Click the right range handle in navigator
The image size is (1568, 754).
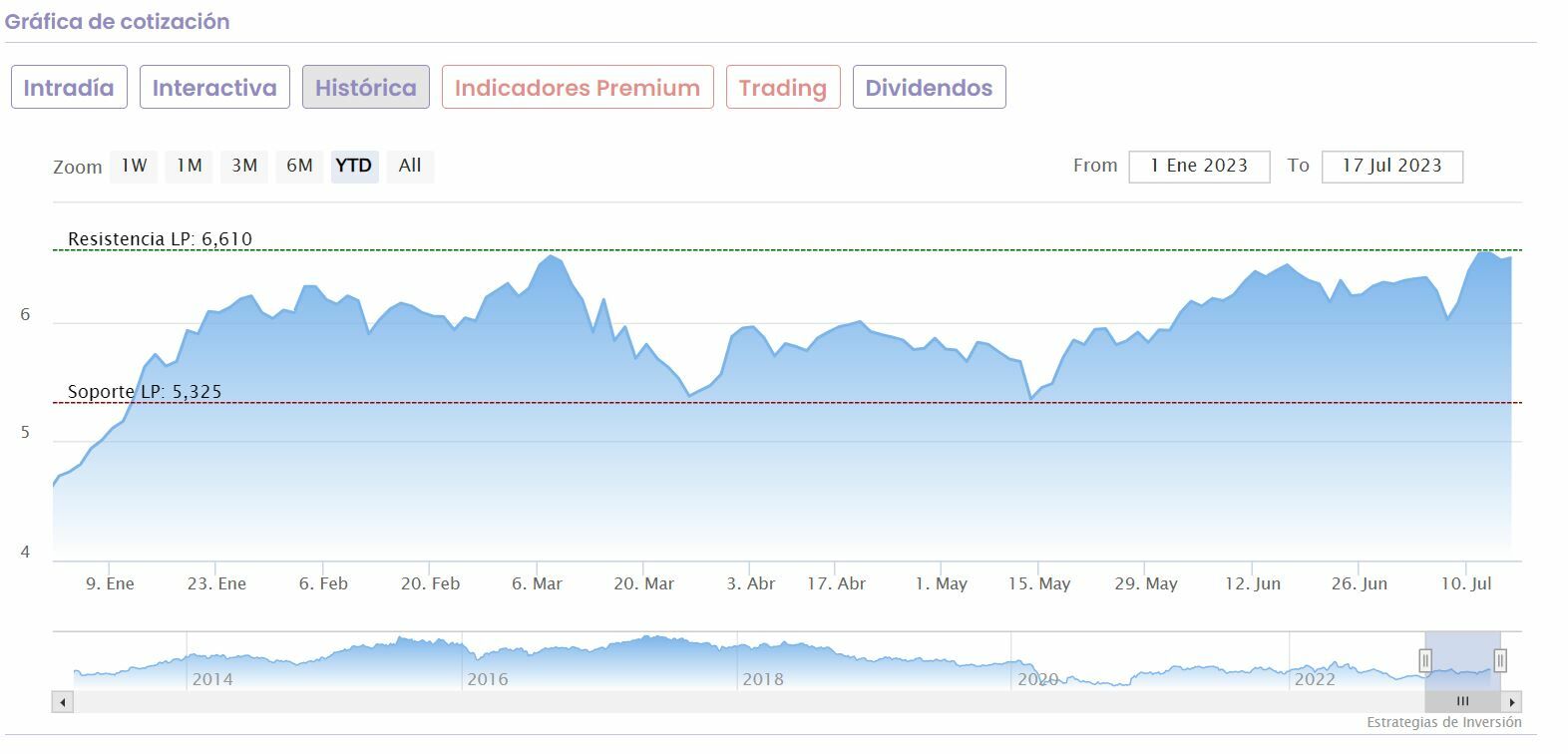[1499, 660]
